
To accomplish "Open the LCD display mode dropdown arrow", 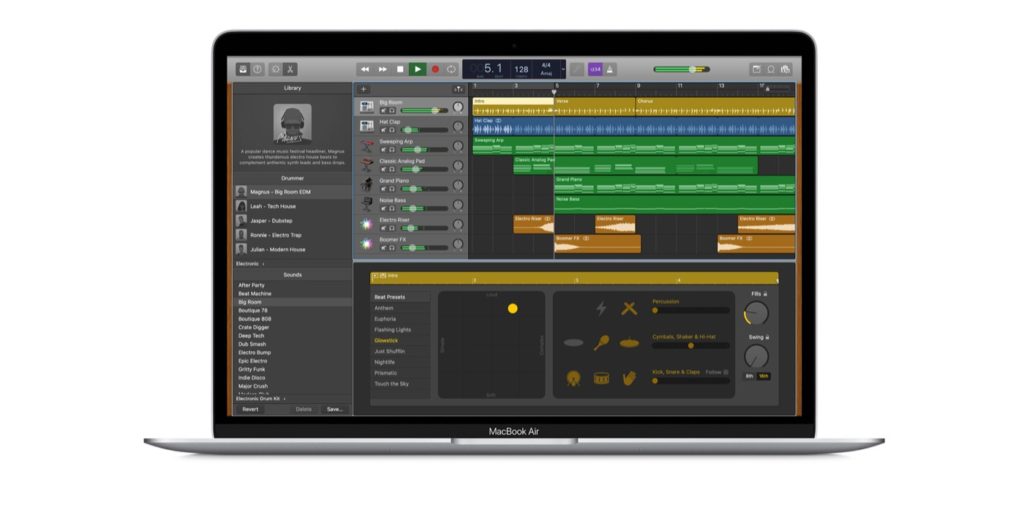I will (x=562, y=69).
